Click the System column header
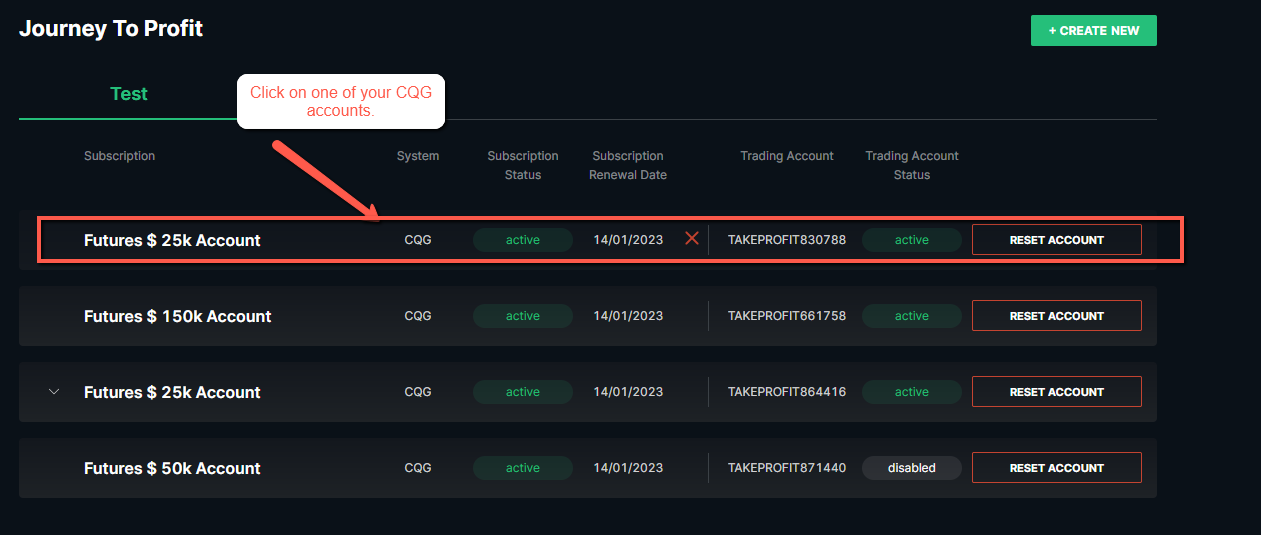Image resolution: width=1261 pixels, height=535 pixels. [x=418, y=156]
